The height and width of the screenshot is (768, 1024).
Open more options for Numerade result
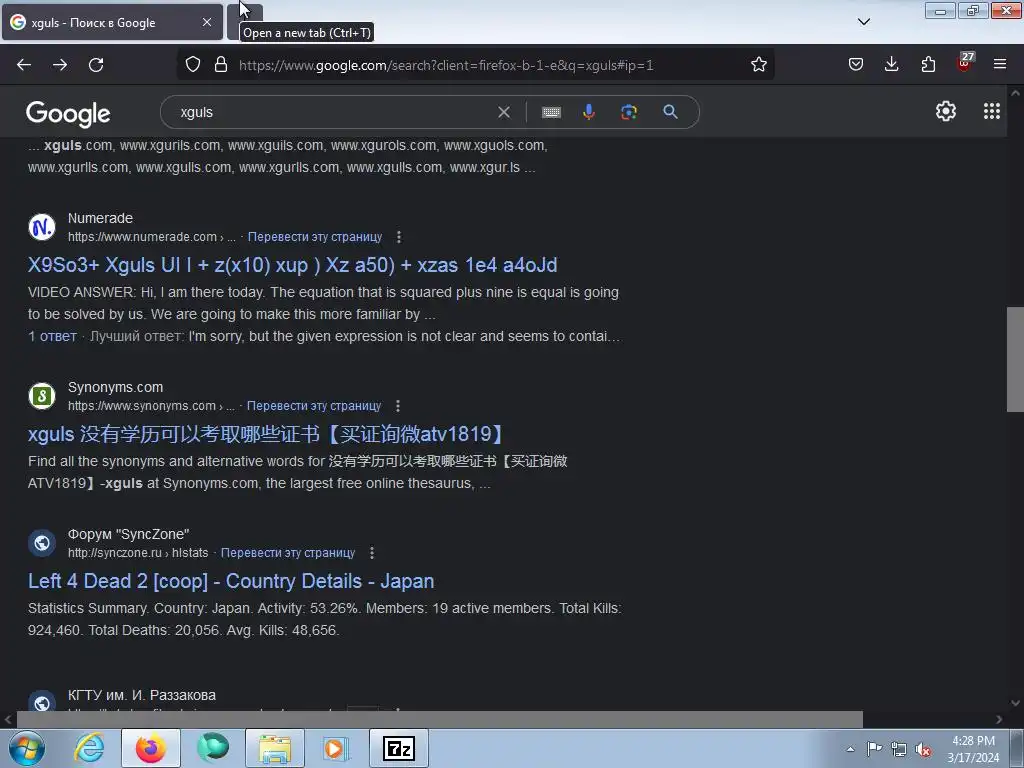[398, 237]
